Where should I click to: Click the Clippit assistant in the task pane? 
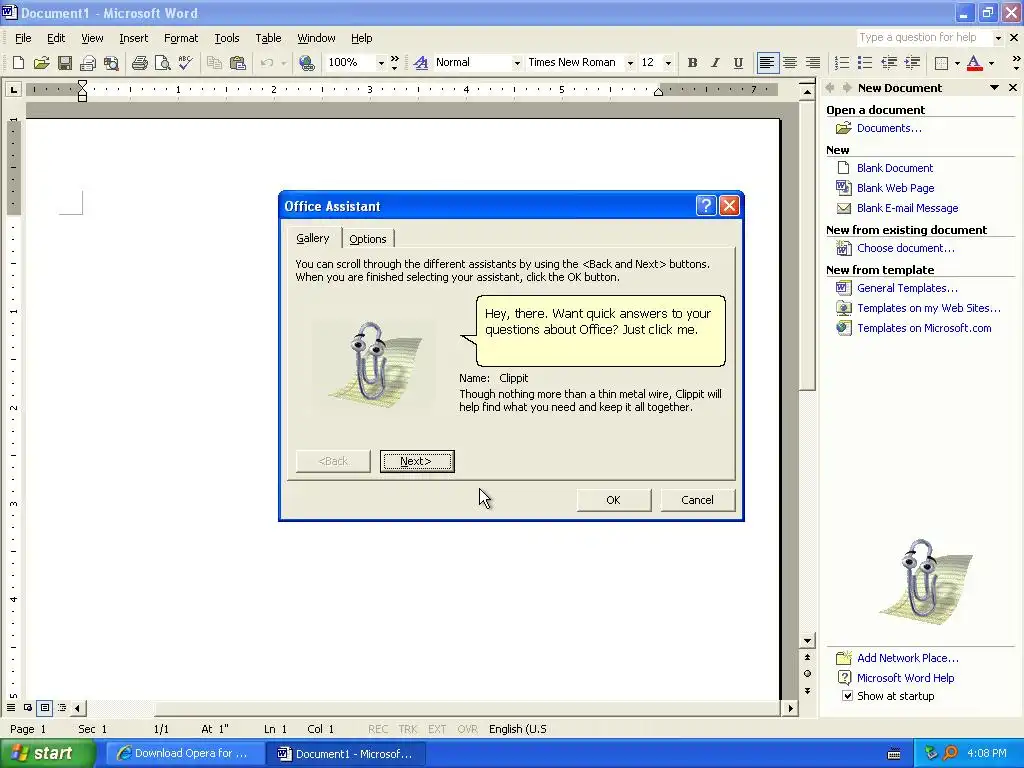coord(926,580)
